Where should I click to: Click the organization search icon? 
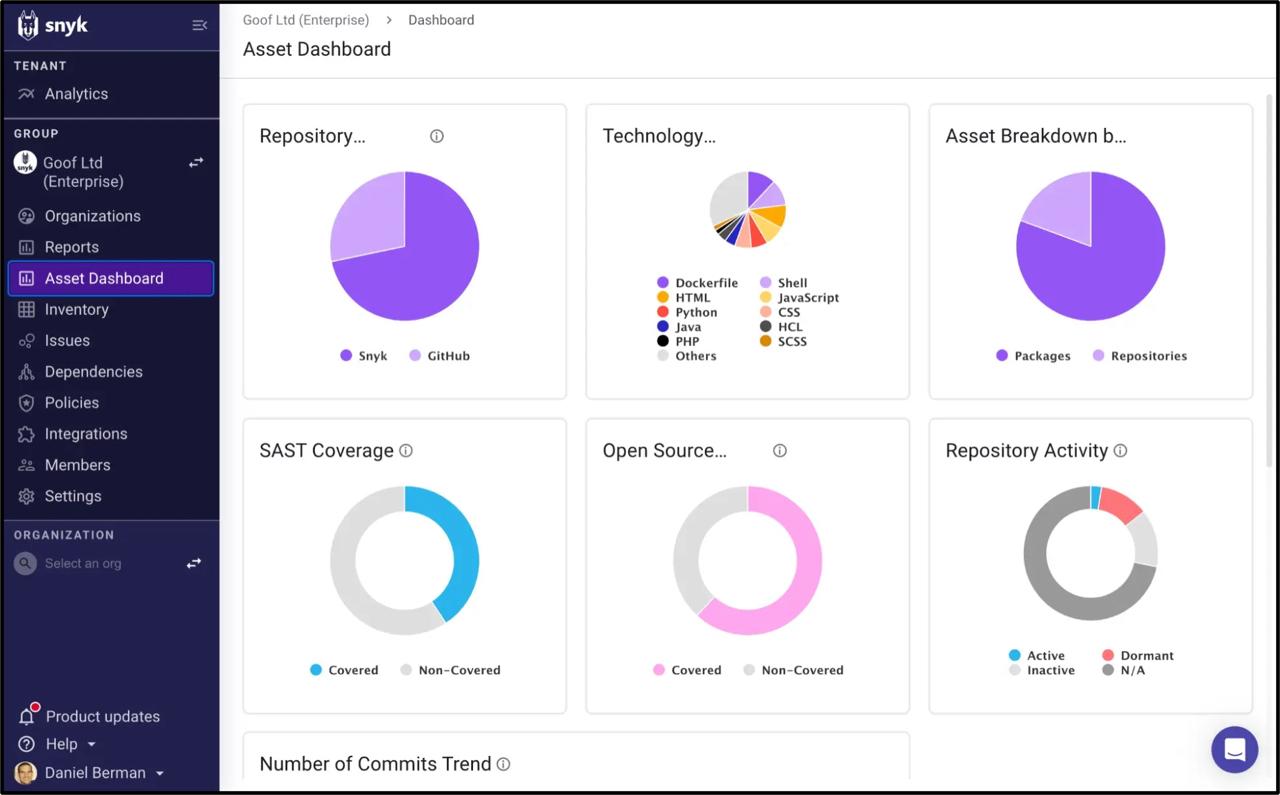point(25,563)
